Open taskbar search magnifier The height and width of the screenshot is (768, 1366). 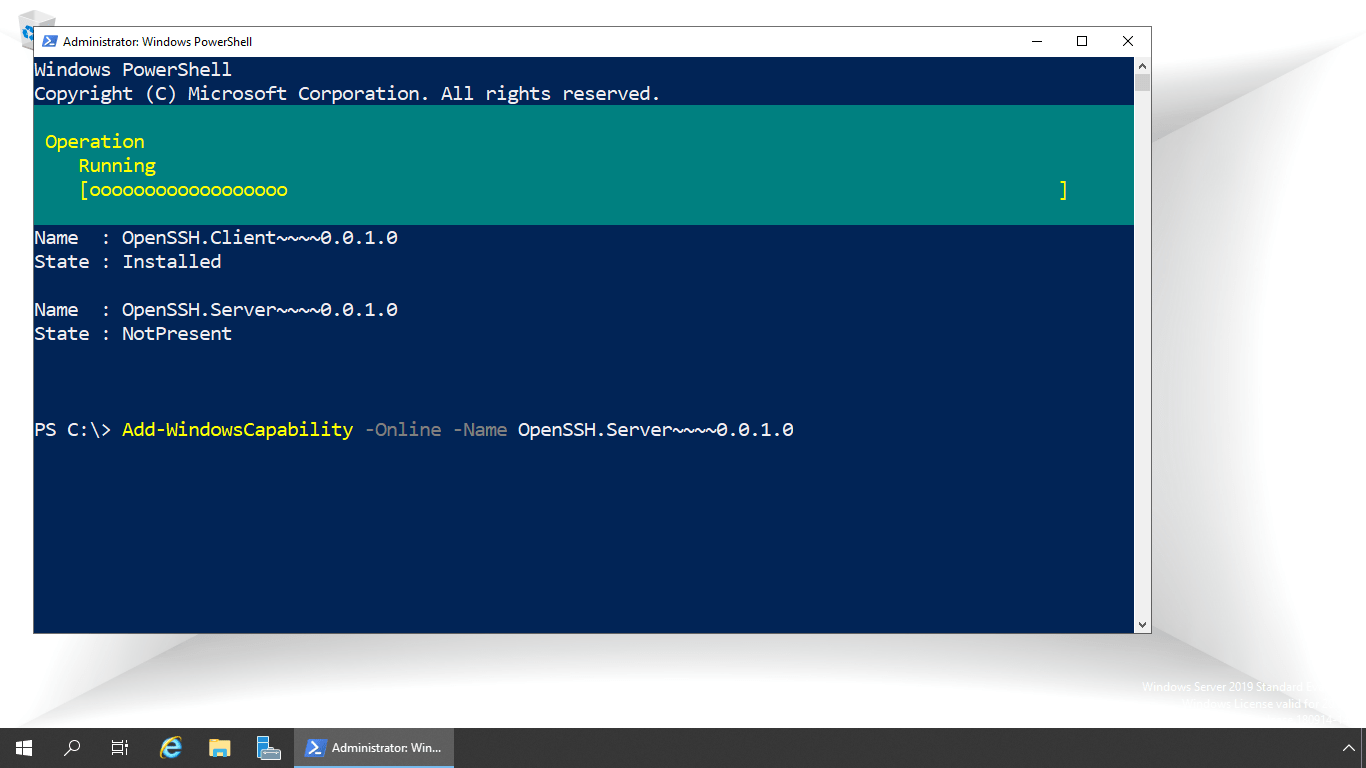click(x=72, y=748)
